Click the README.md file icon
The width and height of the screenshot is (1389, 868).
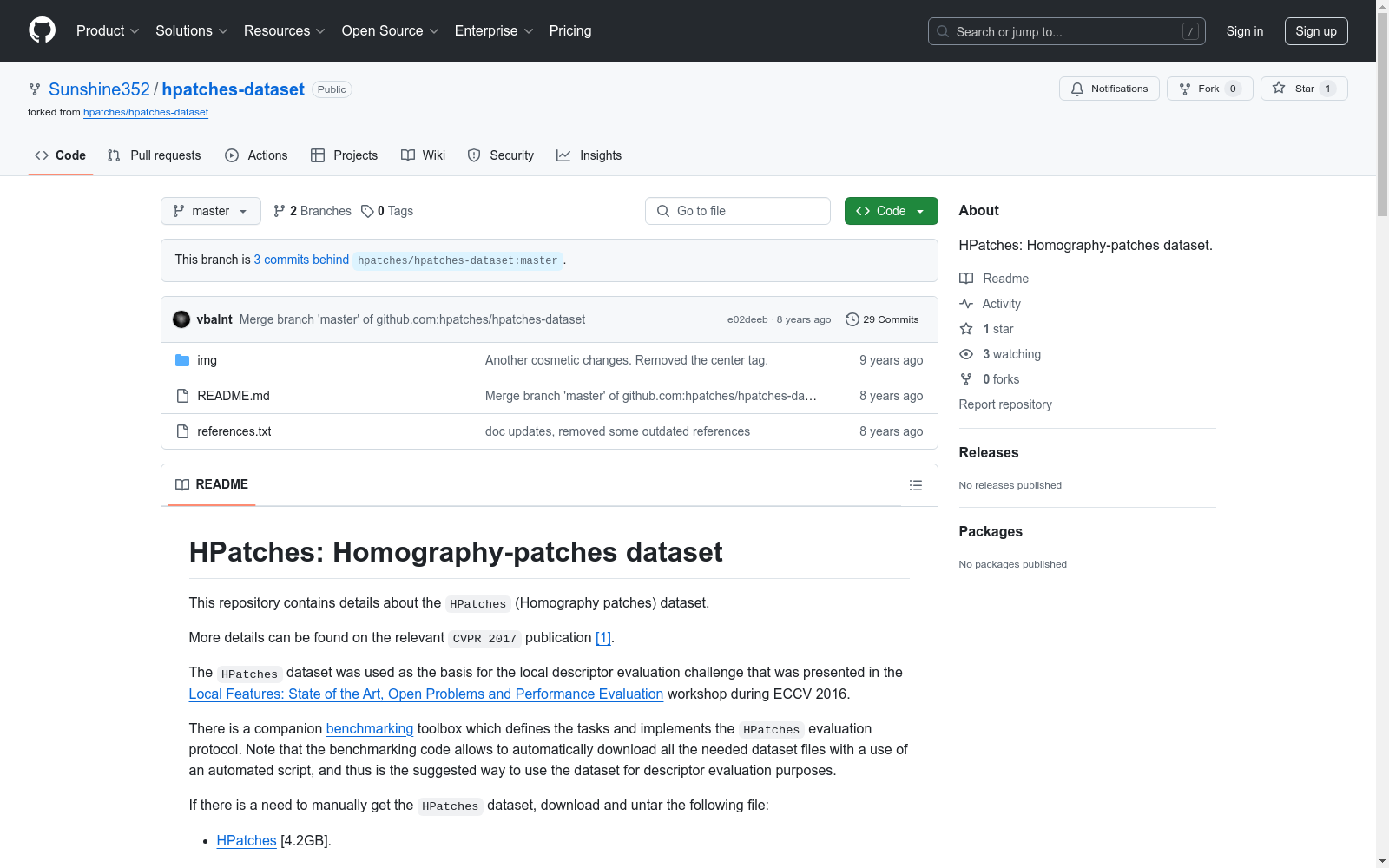pos(182,396)
